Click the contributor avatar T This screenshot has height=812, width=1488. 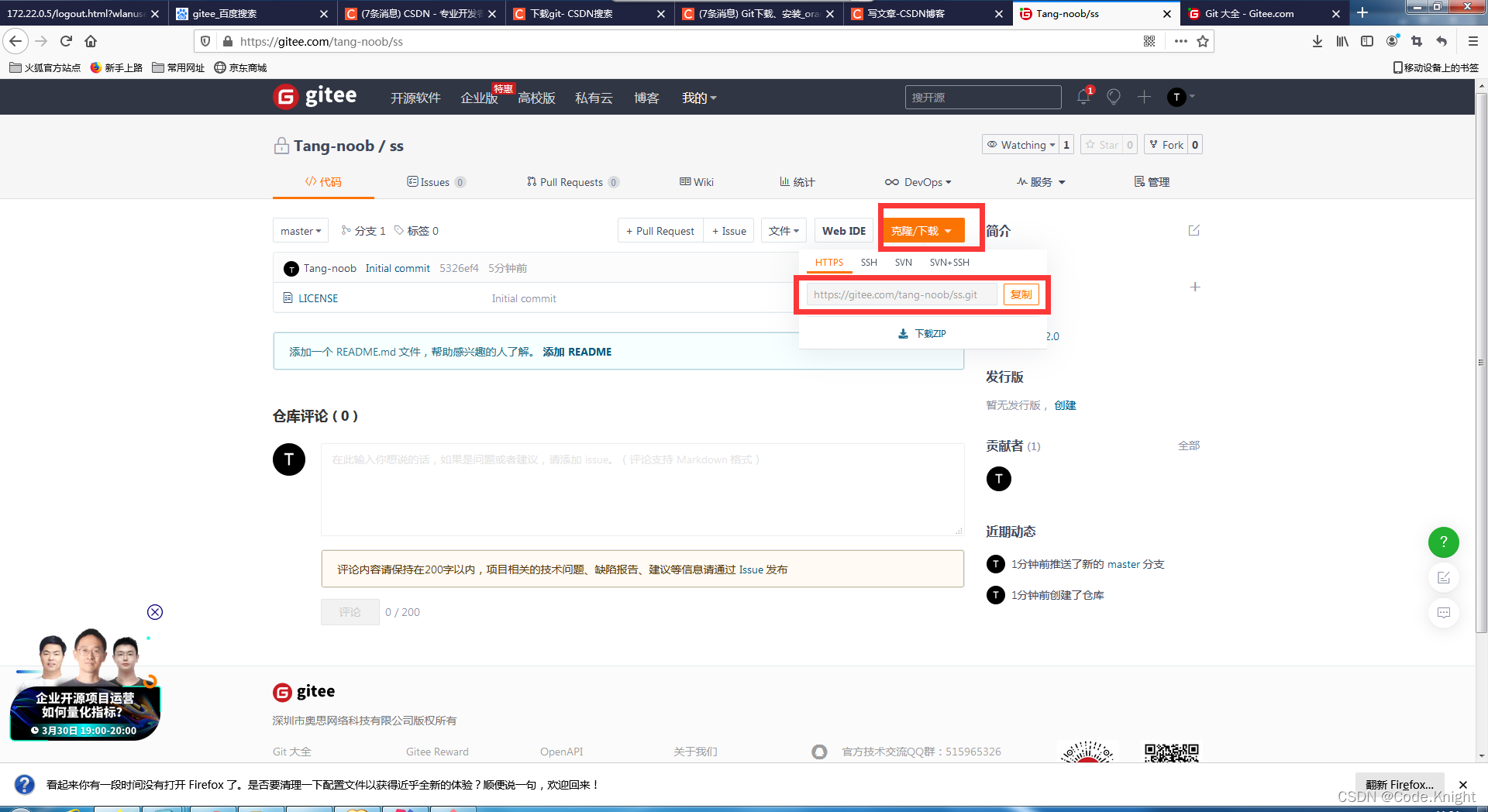click(x=999, y=479)
